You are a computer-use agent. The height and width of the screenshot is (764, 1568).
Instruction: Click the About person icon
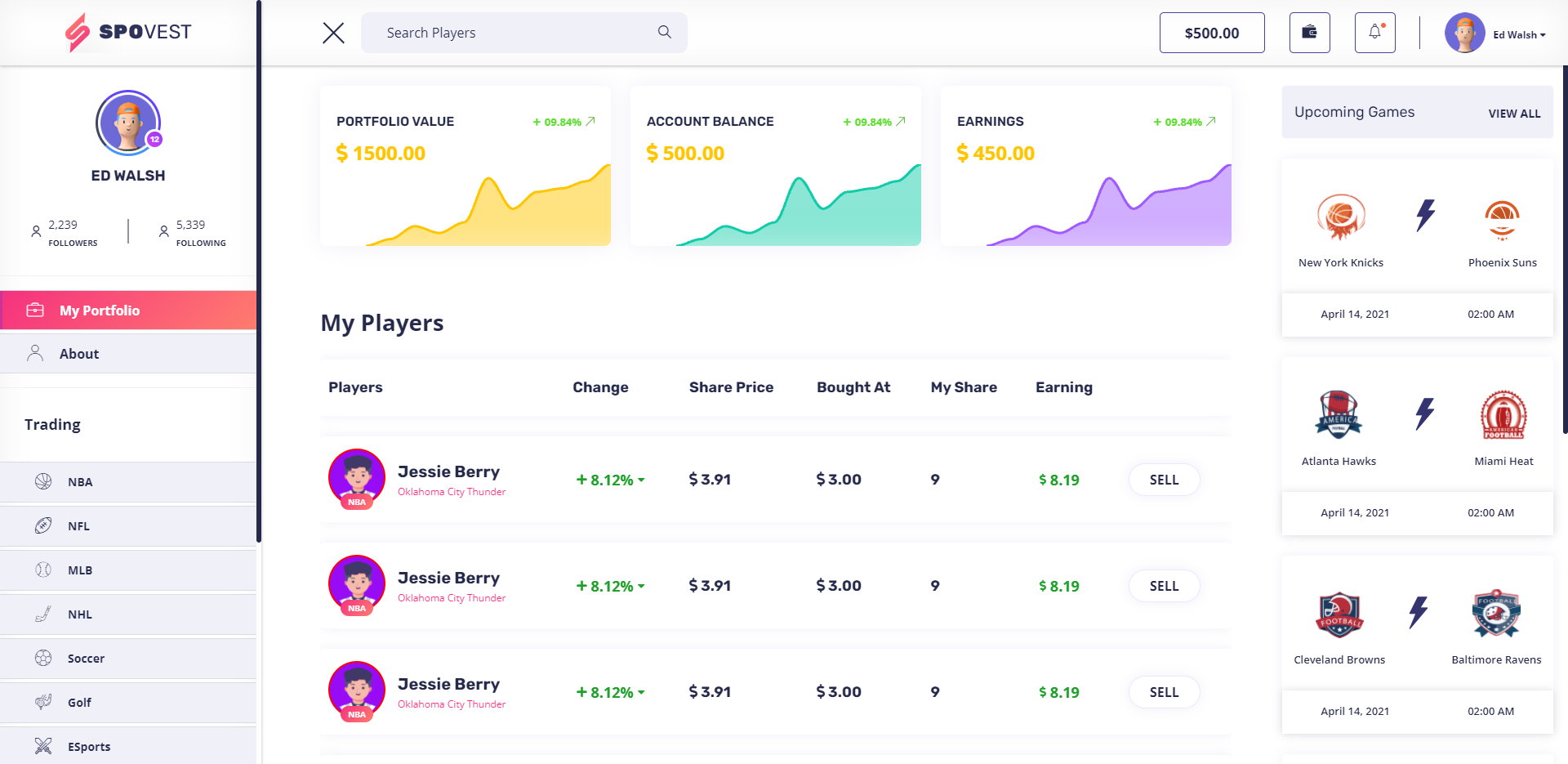tap(35, 353)
